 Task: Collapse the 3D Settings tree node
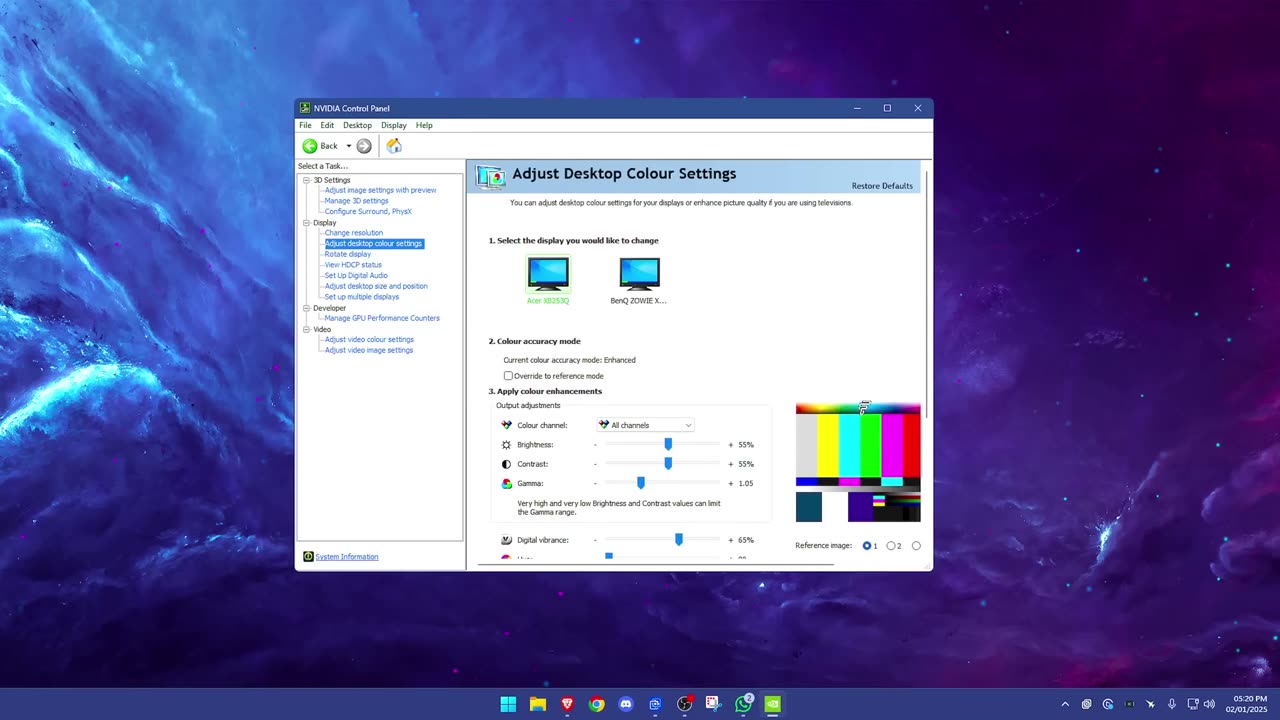pos(307,180)
